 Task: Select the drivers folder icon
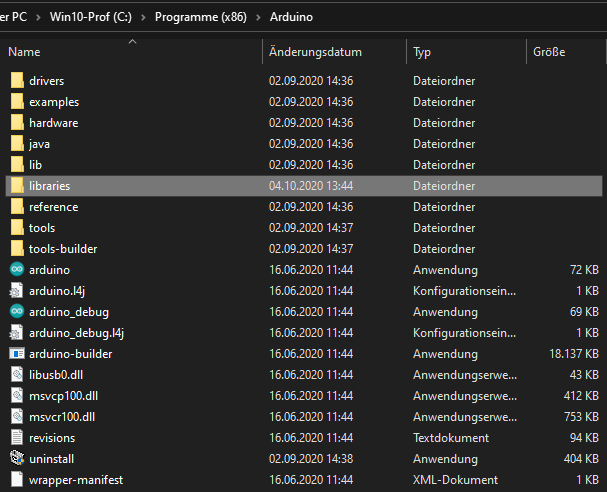point(16,81)
